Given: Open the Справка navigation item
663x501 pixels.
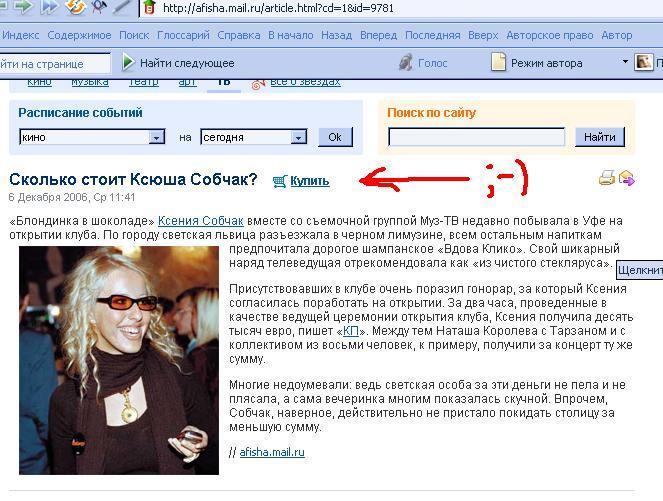Looking at the screenshot, I should [238, 35].
